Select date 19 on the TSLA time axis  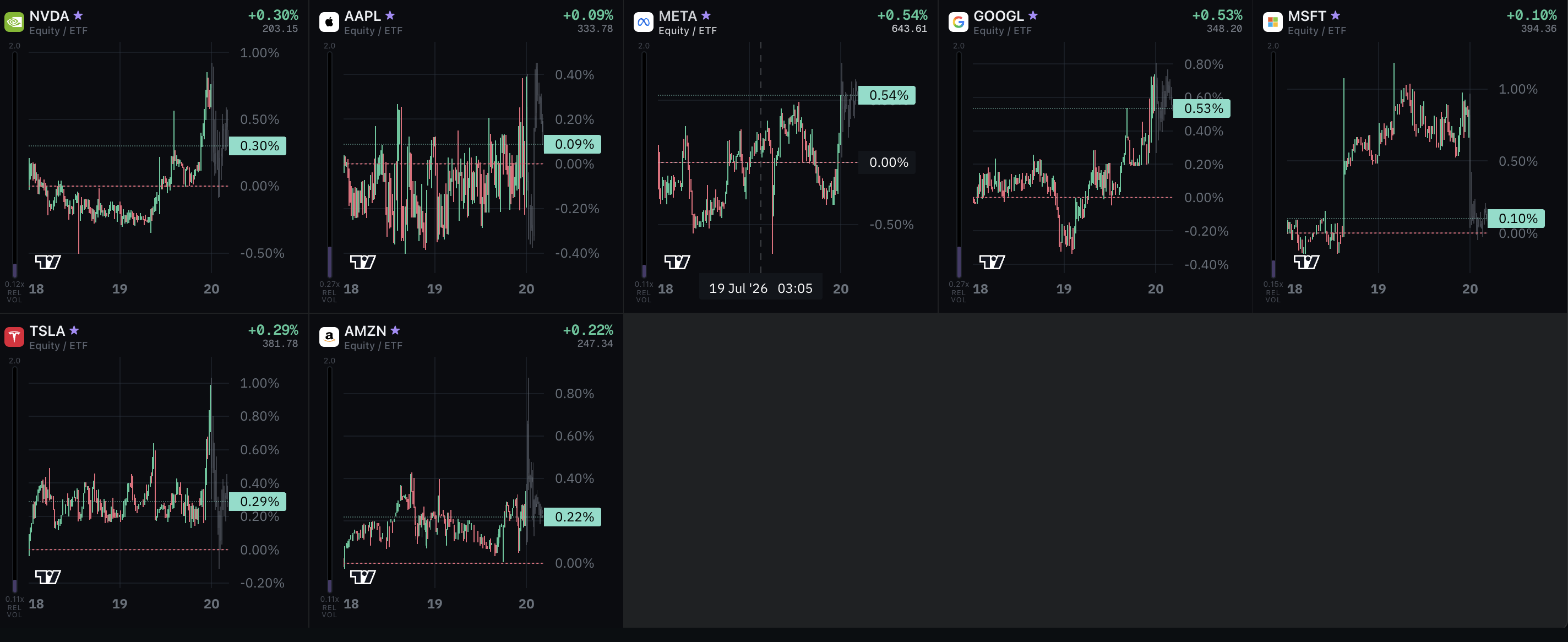tap(120, 603)
